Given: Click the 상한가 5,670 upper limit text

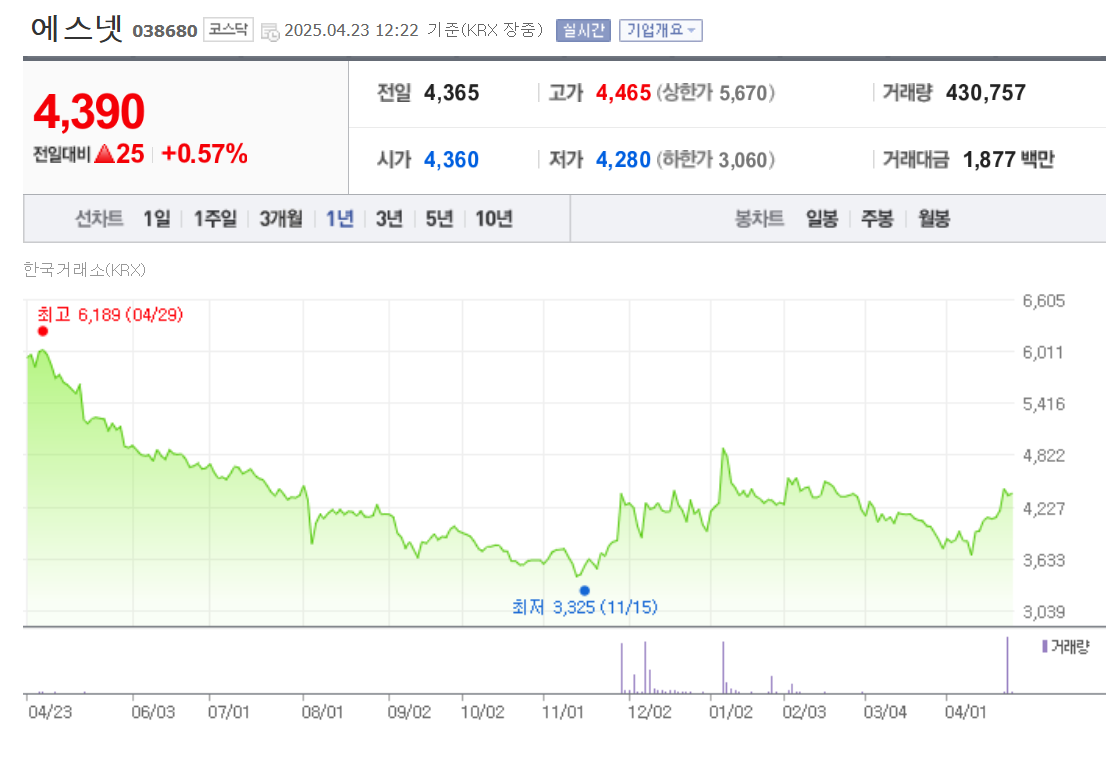Looking at the screenshot, I should click(715, 92).
